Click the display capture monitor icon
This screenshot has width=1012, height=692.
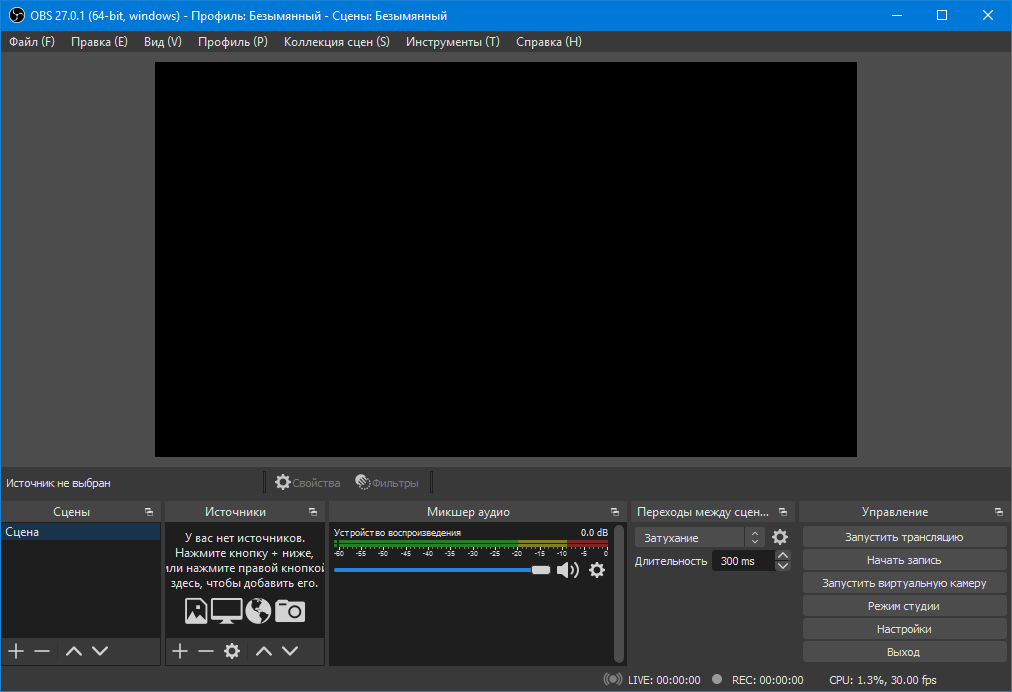click(227, 611)
